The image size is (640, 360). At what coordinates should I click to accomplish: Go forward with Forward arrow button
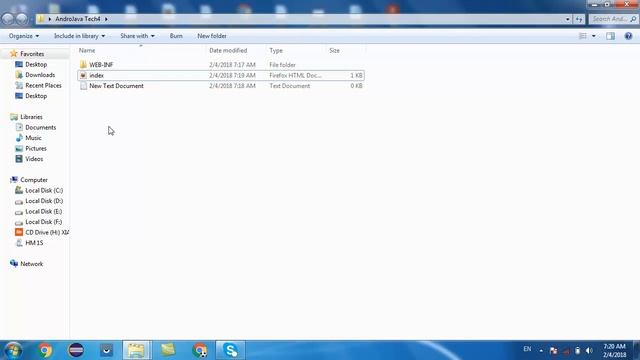pyautogui.click(x=22, y=19)
